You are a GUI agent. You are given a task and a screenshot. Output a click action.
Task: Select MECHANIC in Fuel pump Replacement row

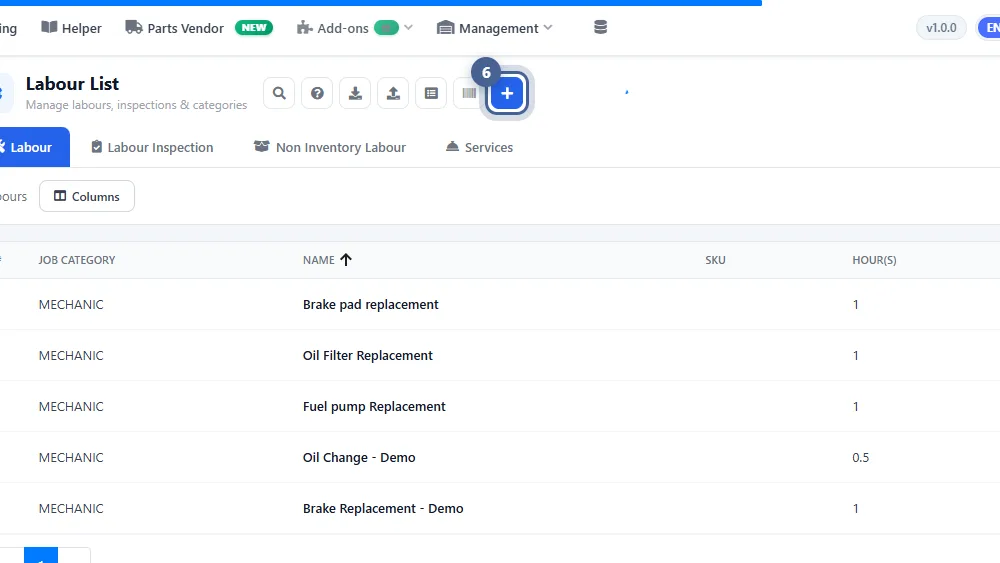click(x=71, y=407)
